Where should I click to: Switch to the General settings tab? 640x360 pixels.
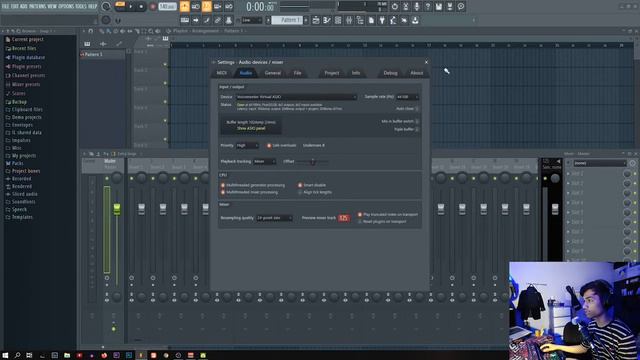(x=273, y=73)
